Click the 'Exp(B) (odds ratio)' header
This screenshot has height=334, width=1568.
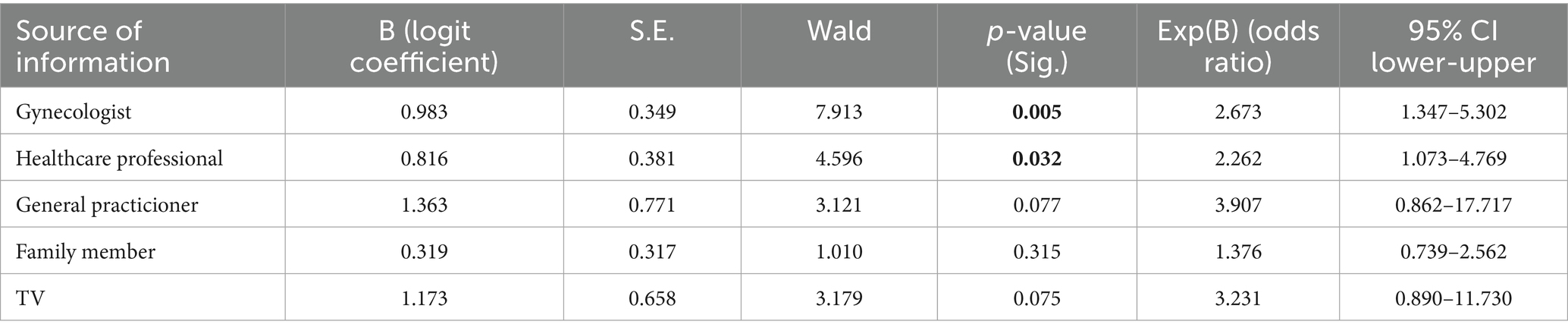(1237, 46)
